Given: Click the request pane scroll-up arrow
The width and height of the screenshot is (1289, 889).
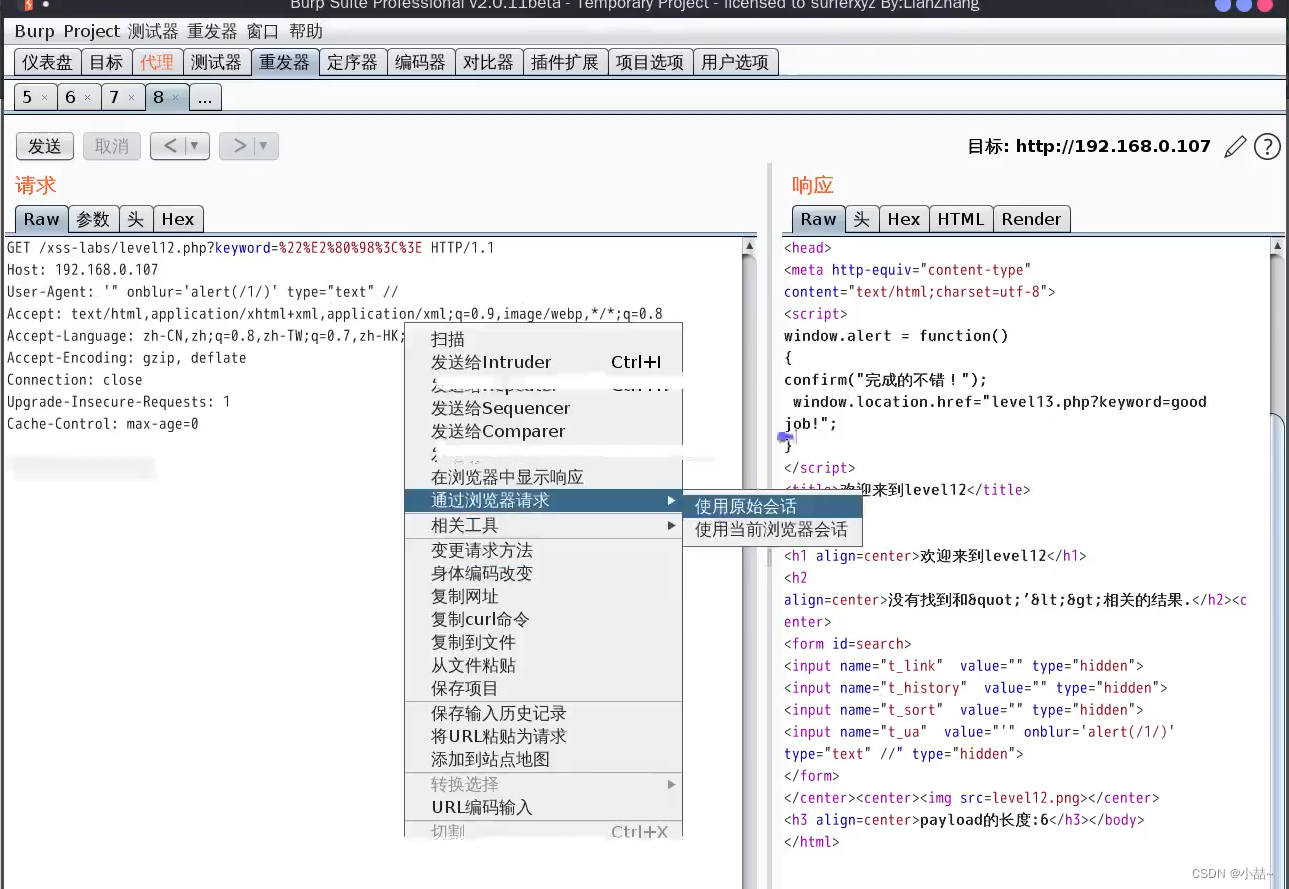Looking at the screenshot, I should point(749,246).
